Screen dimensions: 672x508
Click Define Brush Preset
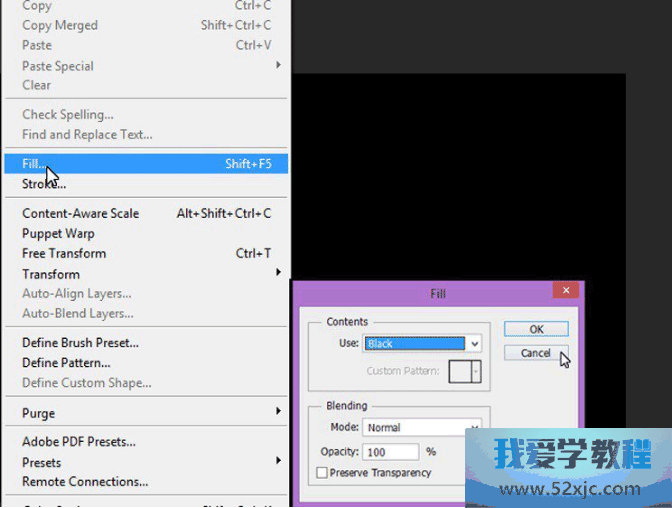pyautogui.click(x=80, y=343)
